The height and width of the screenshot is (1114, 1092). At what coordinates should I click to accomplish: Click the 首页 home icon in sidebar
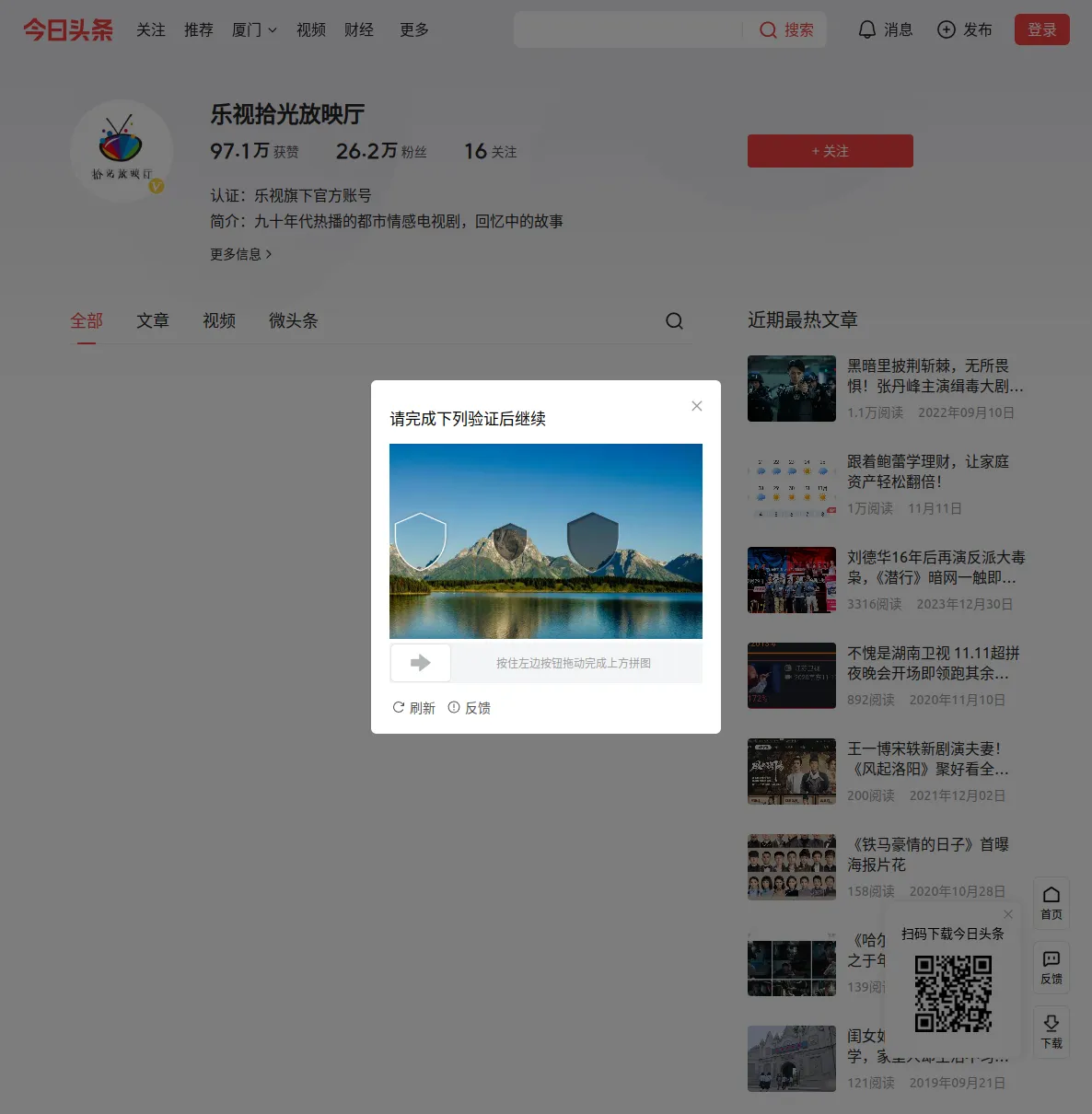[x=1051, y=895]
